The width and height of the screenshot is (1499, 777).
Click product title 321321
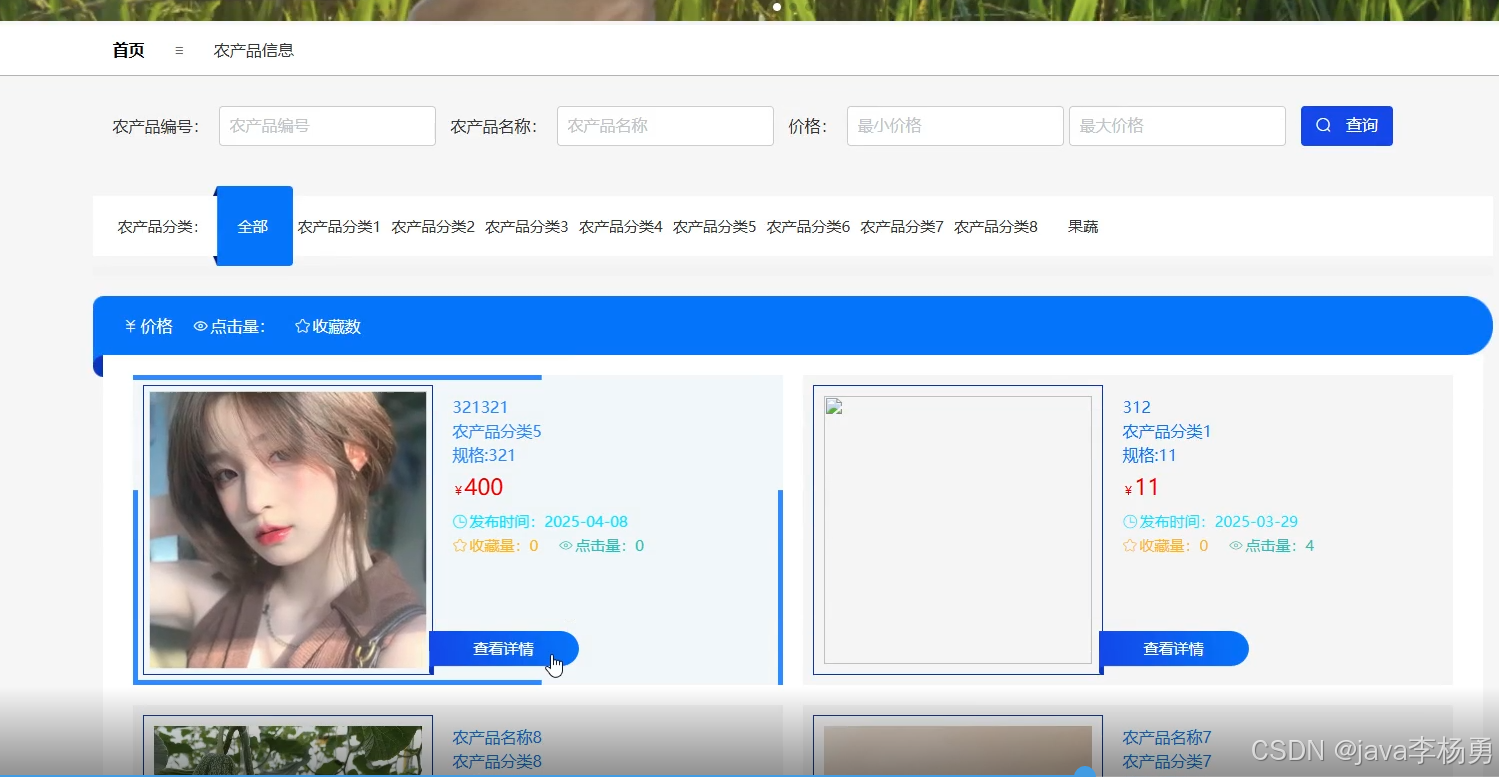pos(480,407)
